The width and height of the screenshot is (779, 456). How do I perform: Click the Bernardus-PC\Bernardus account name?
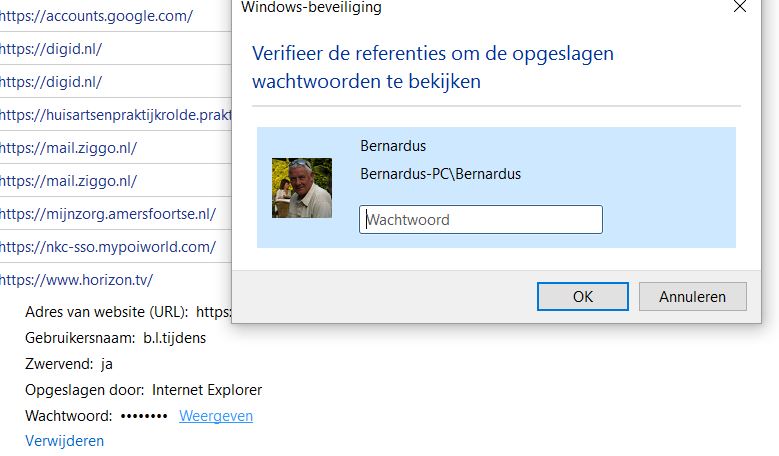coord(440,174)
